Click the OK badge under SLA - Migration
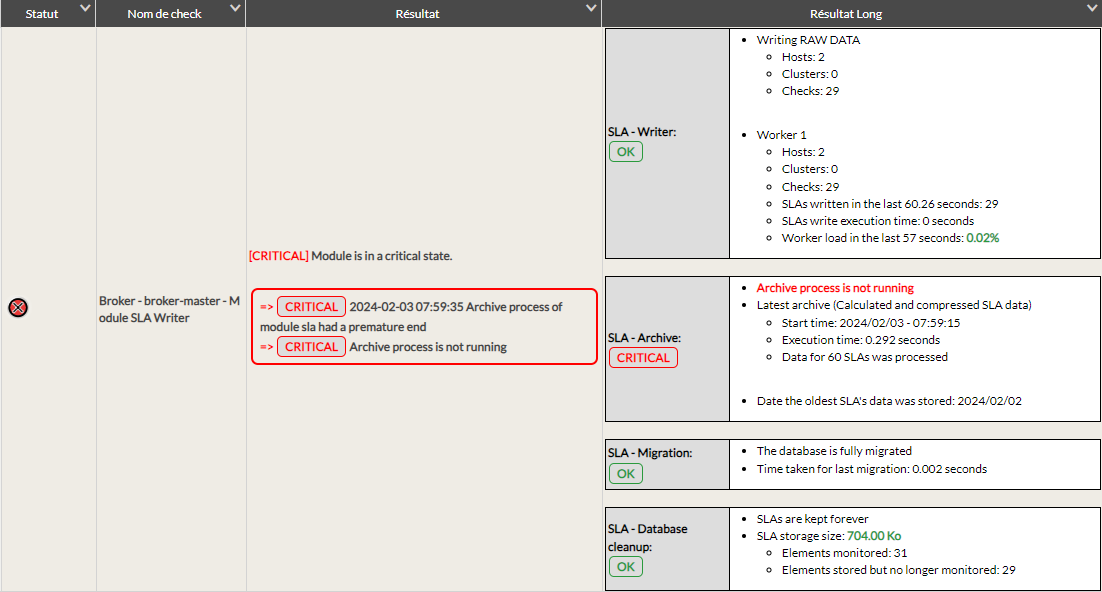 [626, 474]
